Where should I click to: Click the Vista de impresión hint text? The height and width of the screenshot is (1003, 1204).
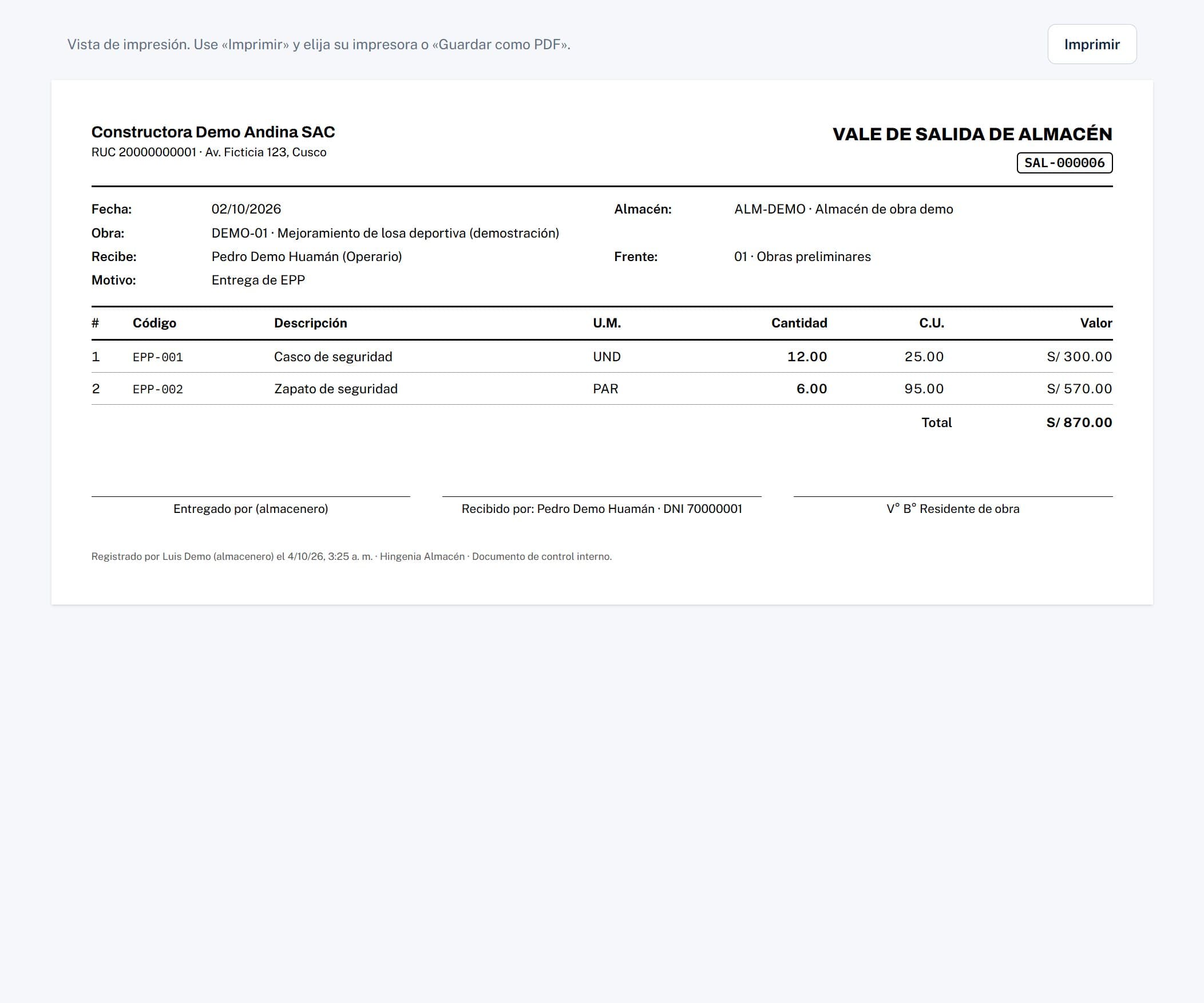[x=319, y=45]
